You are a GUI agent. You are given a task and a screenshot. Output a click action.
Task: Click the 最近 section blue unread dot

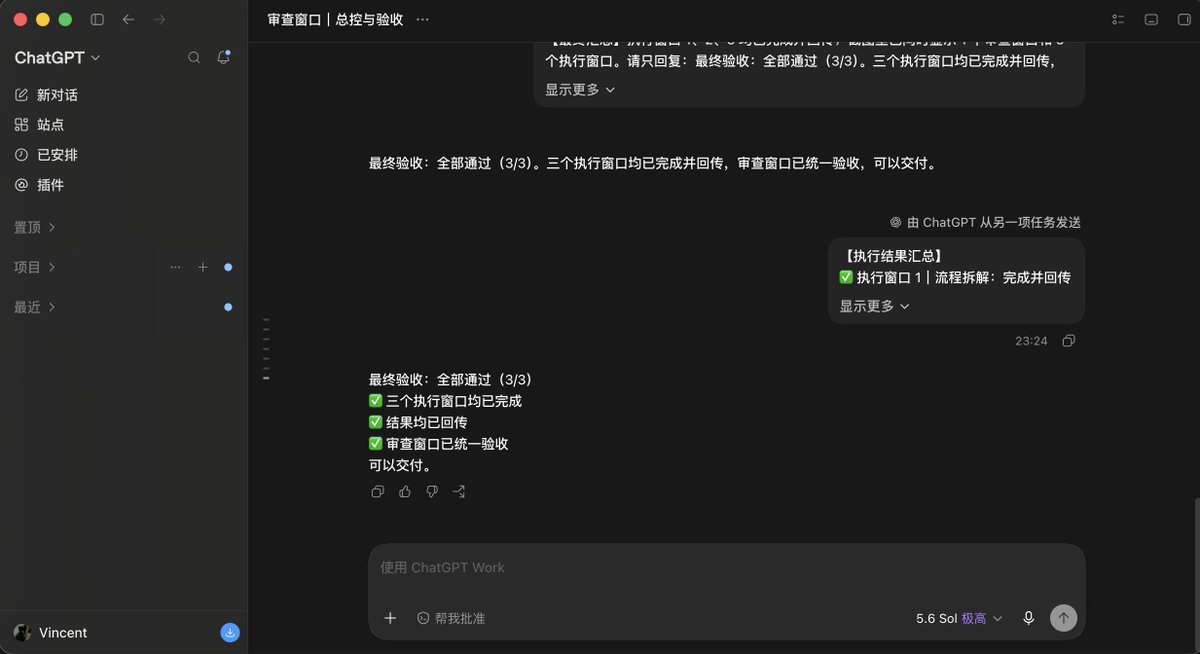[228, 307]
